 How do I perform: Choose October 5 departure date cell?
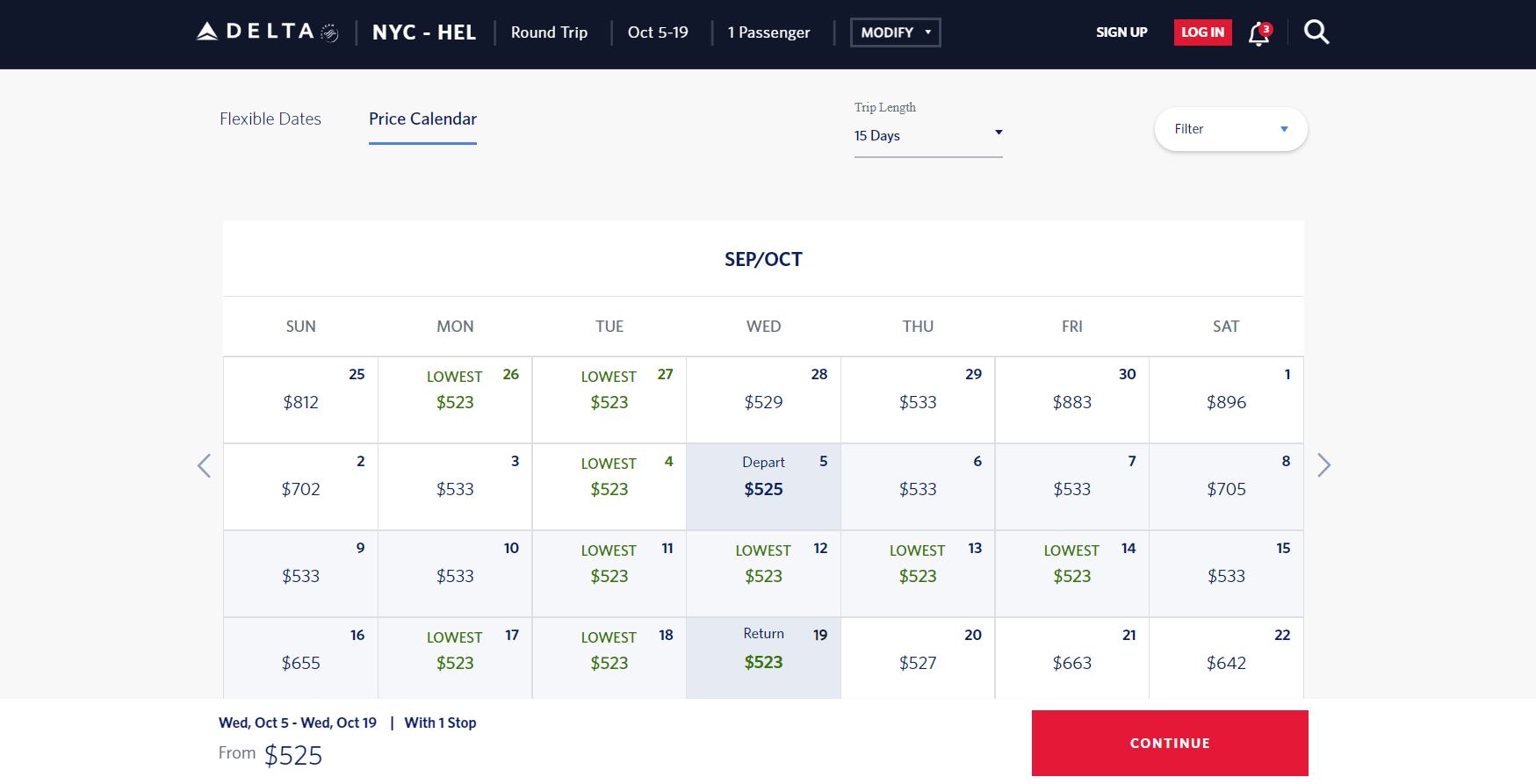pos(763,487)
